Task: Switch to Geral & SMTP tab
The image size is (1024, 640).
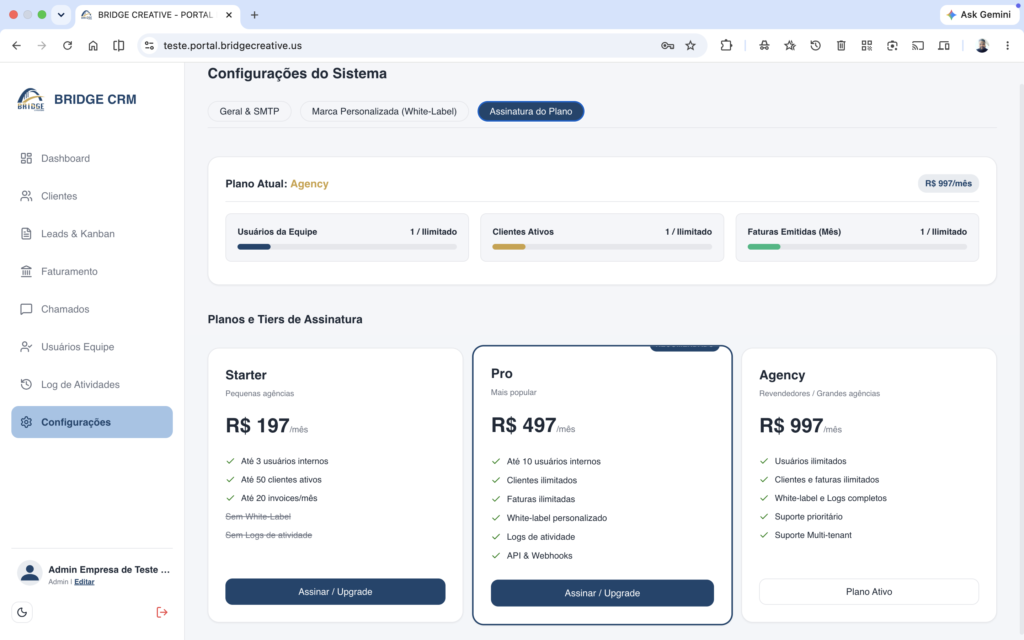Action: click(249, 111)
